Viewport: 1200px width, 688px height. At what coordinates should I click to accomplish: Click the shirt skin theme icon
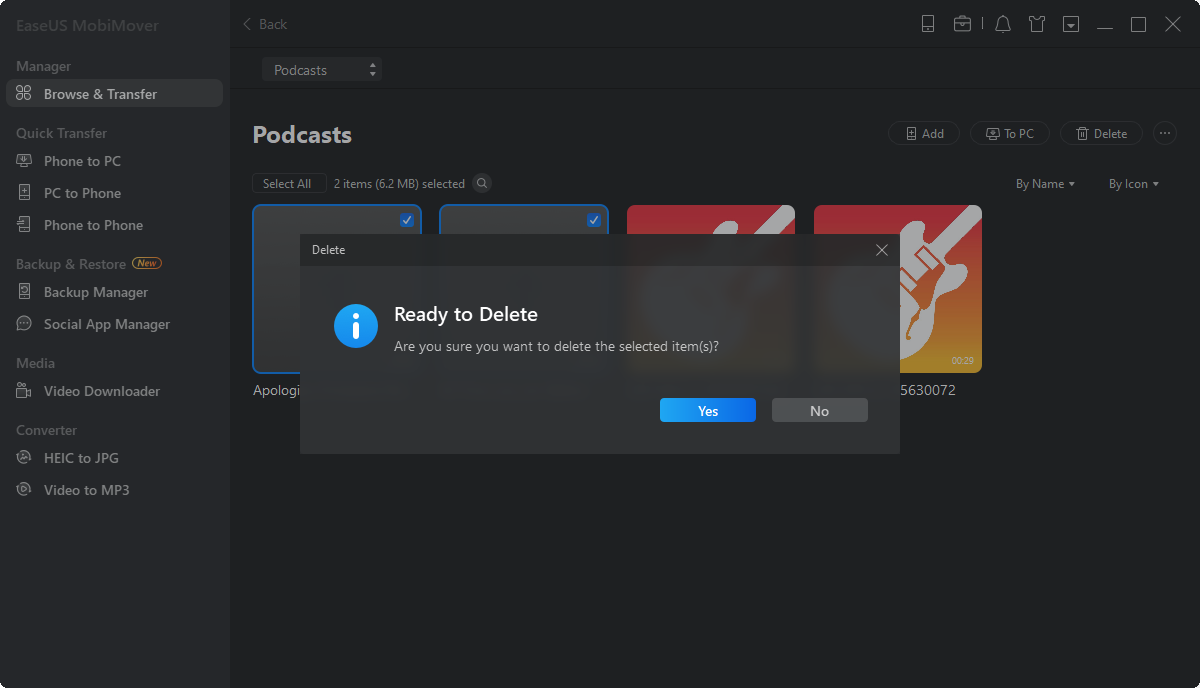click(x=1037, y=24)
